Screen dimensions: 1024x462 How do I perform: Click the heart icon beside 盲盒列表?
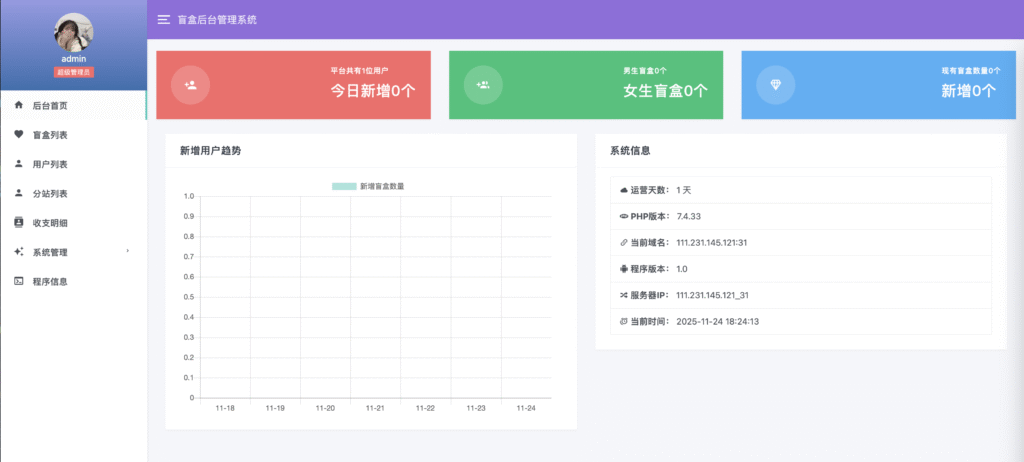[18, 135]
